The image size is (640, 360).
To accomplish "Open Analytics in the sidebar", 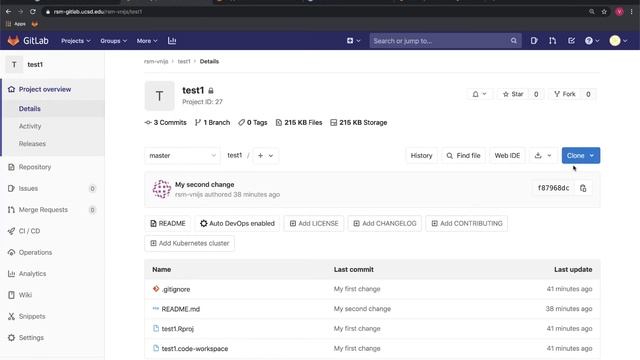I will 32,273.
